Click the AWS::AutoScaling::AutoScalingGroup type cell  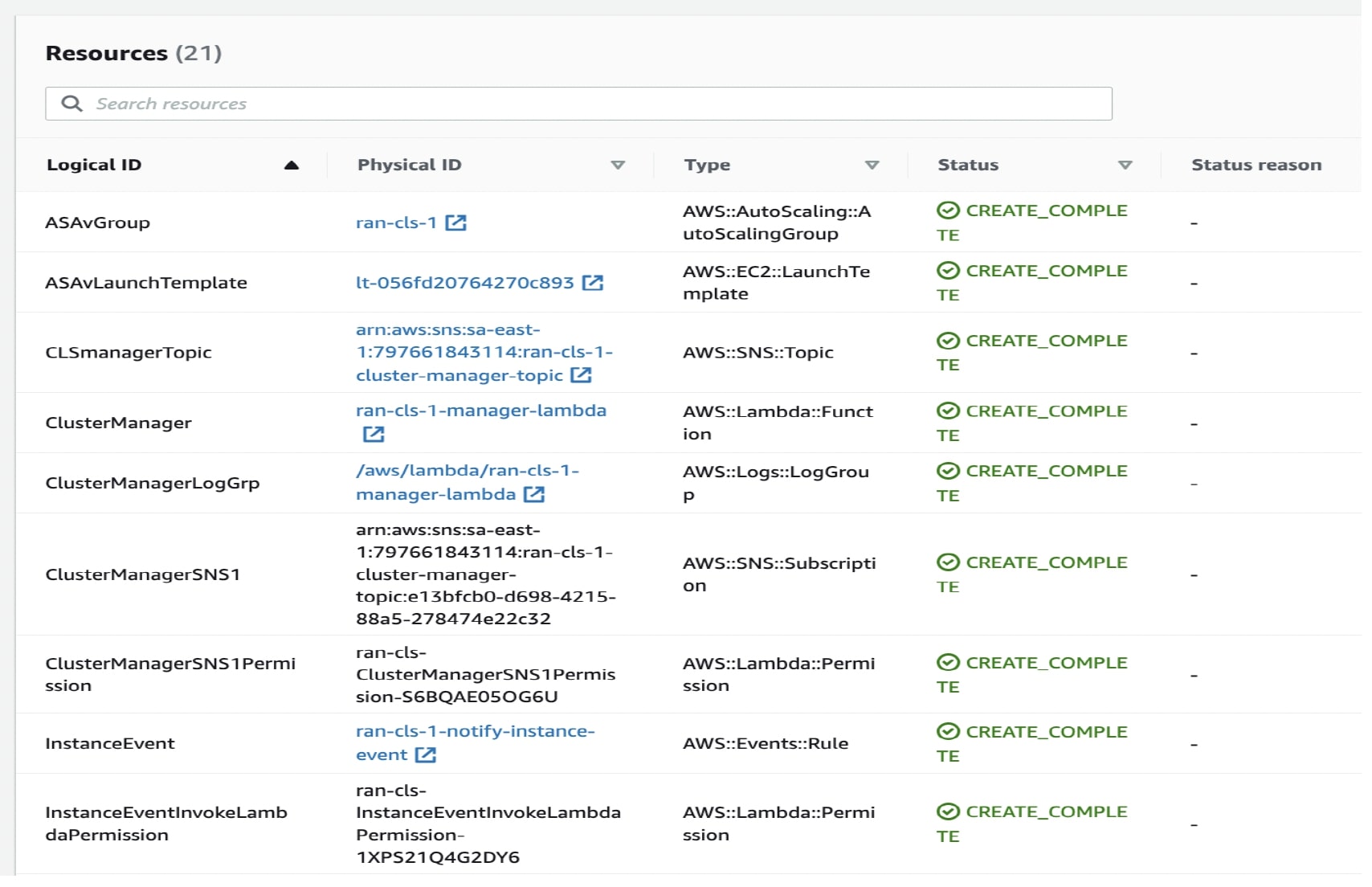coord(777,223)
